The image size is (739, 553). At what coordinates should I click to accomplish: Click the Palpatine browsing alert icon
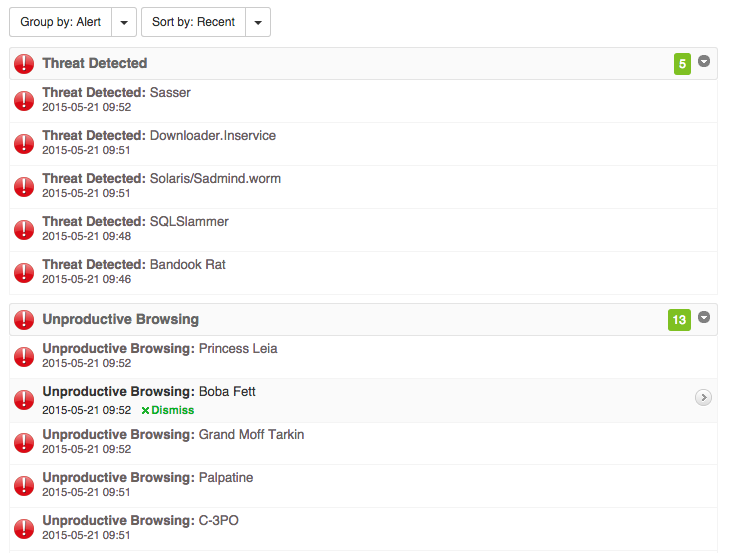point(24,486)
